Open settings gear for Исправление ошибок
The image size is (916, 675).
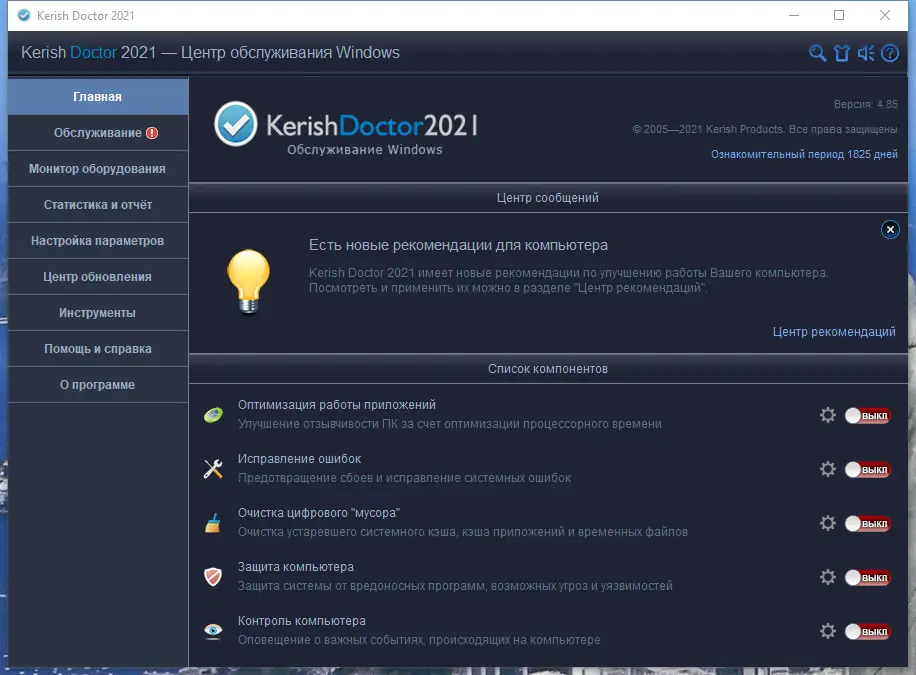point(828,468)
